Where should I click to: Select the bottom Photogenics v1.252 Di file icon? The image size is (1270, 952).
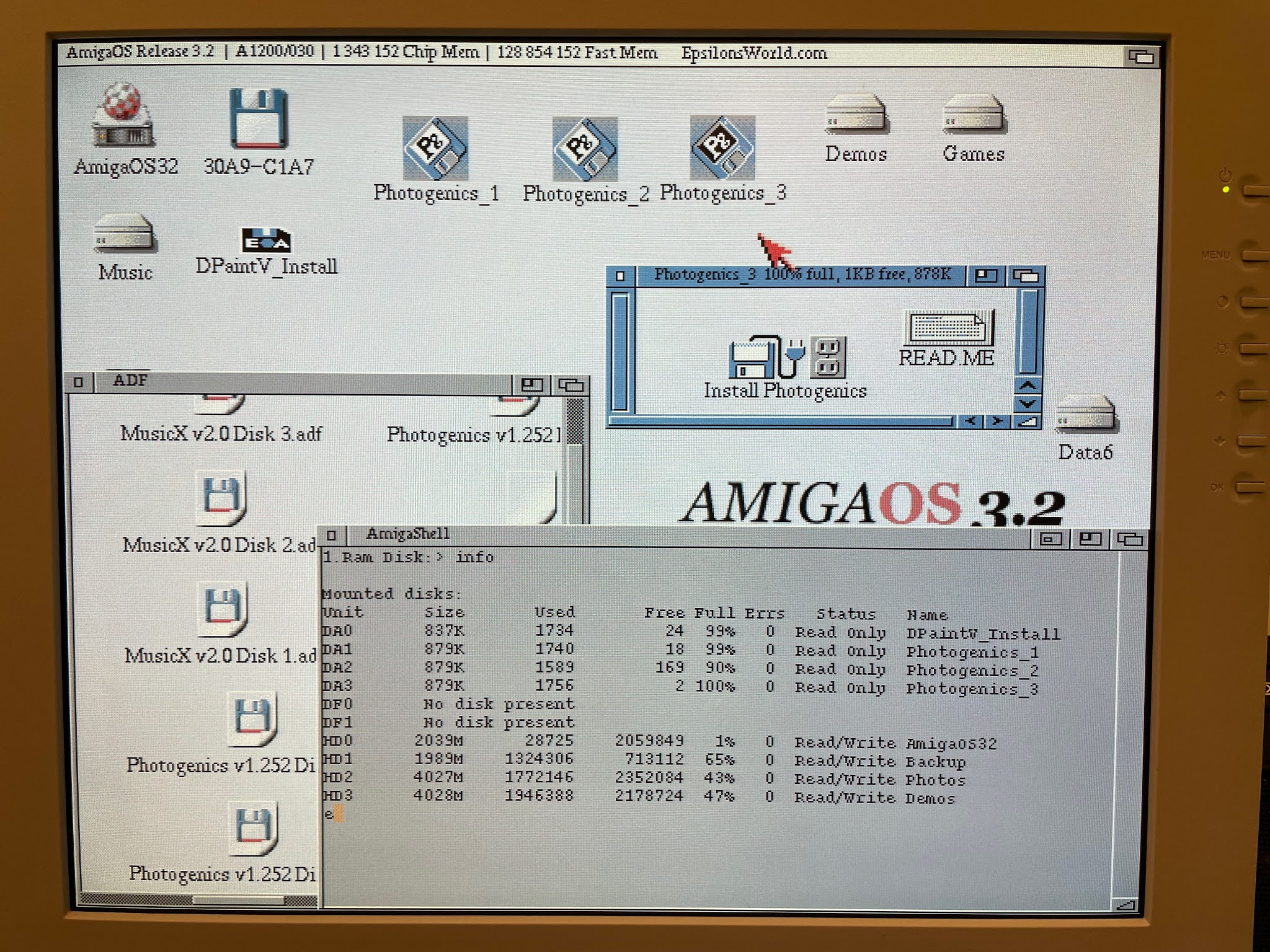(x=253, y=829)
